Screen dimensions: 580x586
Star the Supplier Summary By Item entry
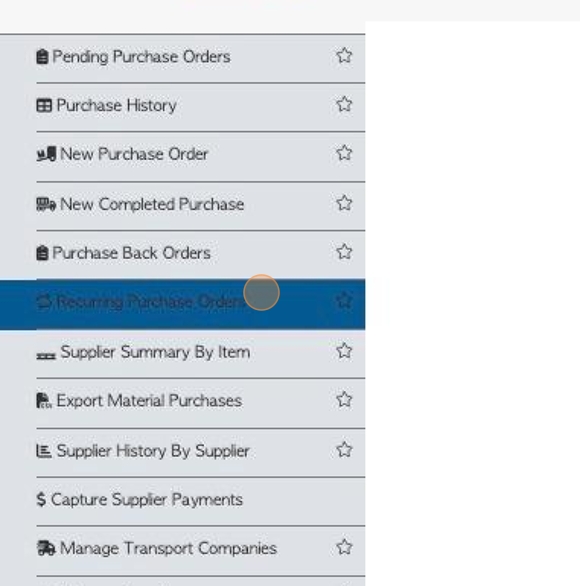tap(344, 351)
